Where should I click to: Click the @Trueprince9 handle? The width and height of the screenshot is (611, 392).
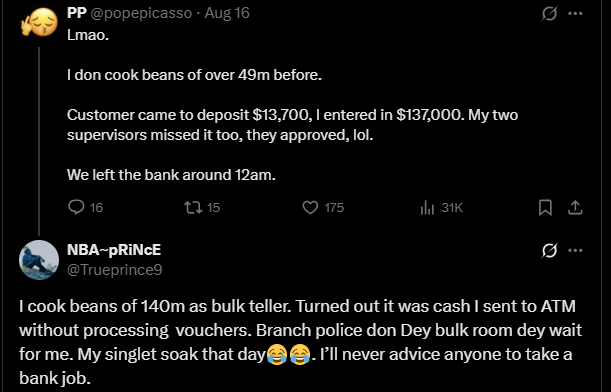[115, 270]
